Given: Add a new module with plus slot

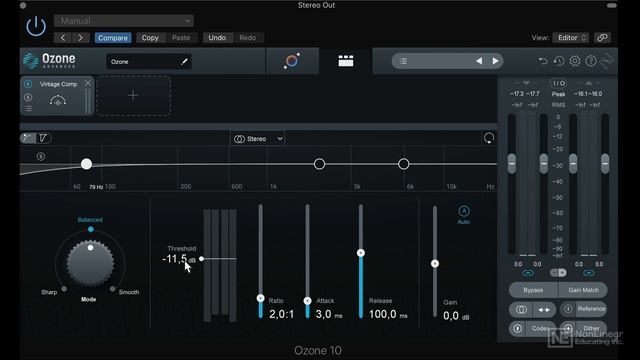Looking at the screenshot, I should coord(133,96).
